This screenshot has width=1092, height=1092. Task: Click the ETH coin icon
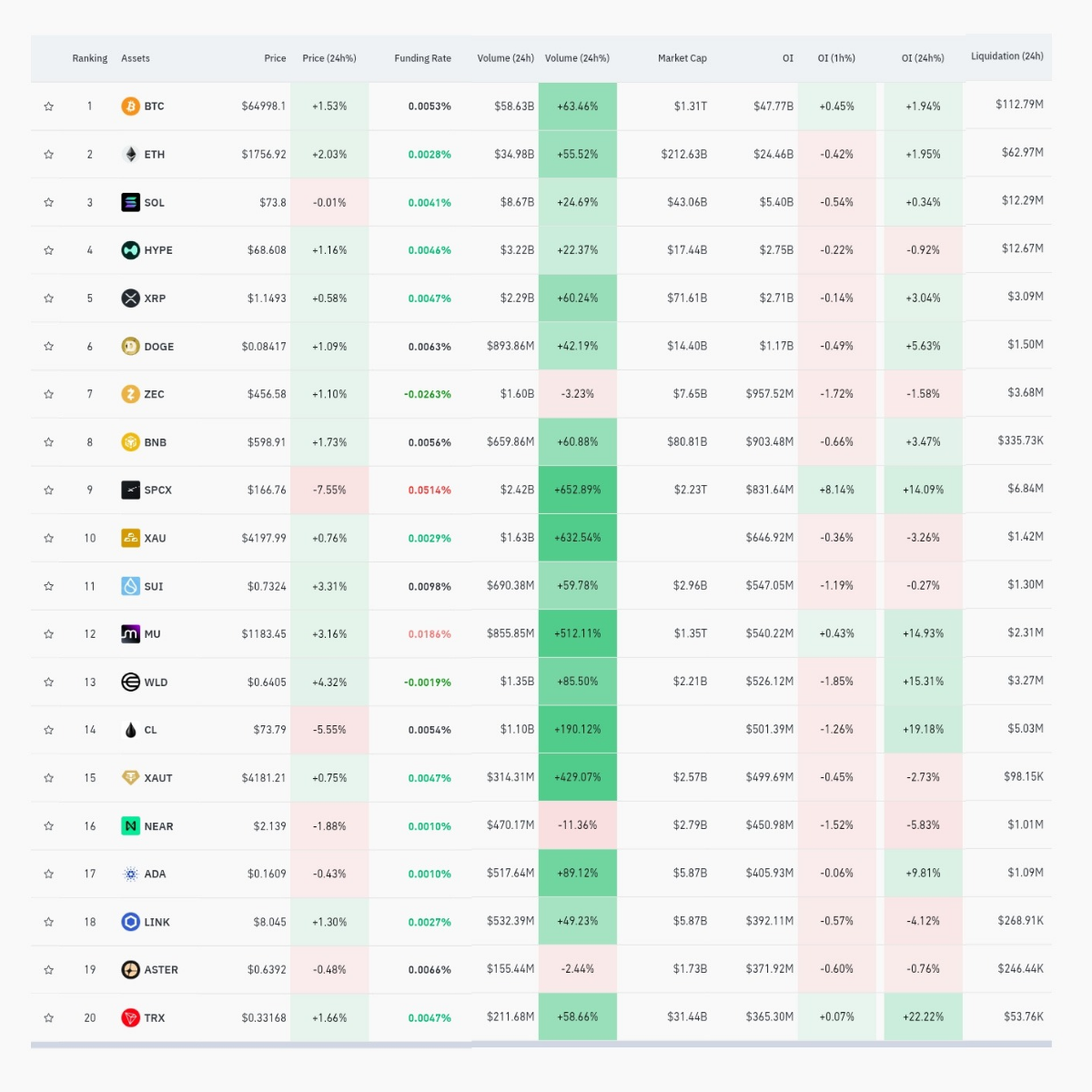[x=130, y=155]
